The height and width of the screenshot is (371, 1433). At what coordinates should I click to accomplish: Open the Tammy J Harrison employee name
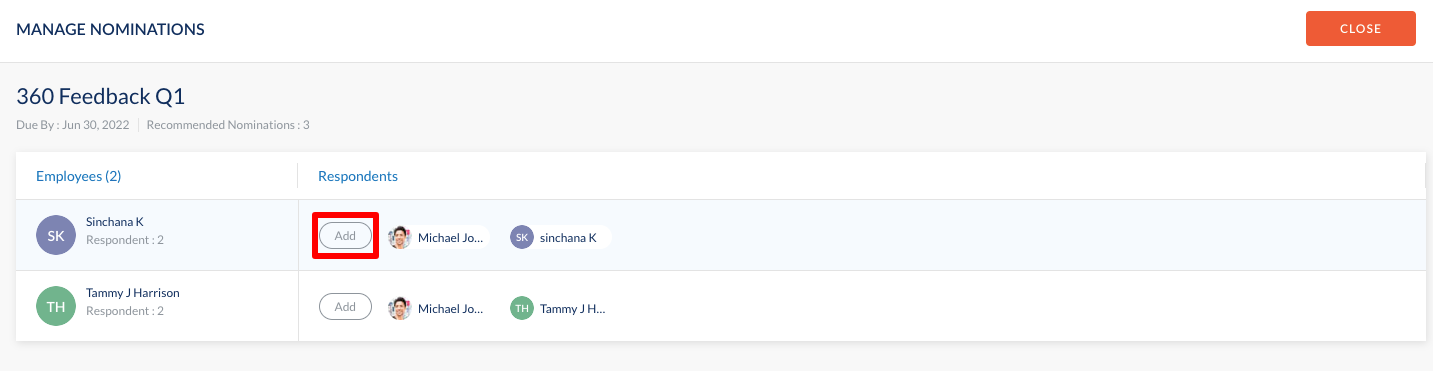click(133, 293)
